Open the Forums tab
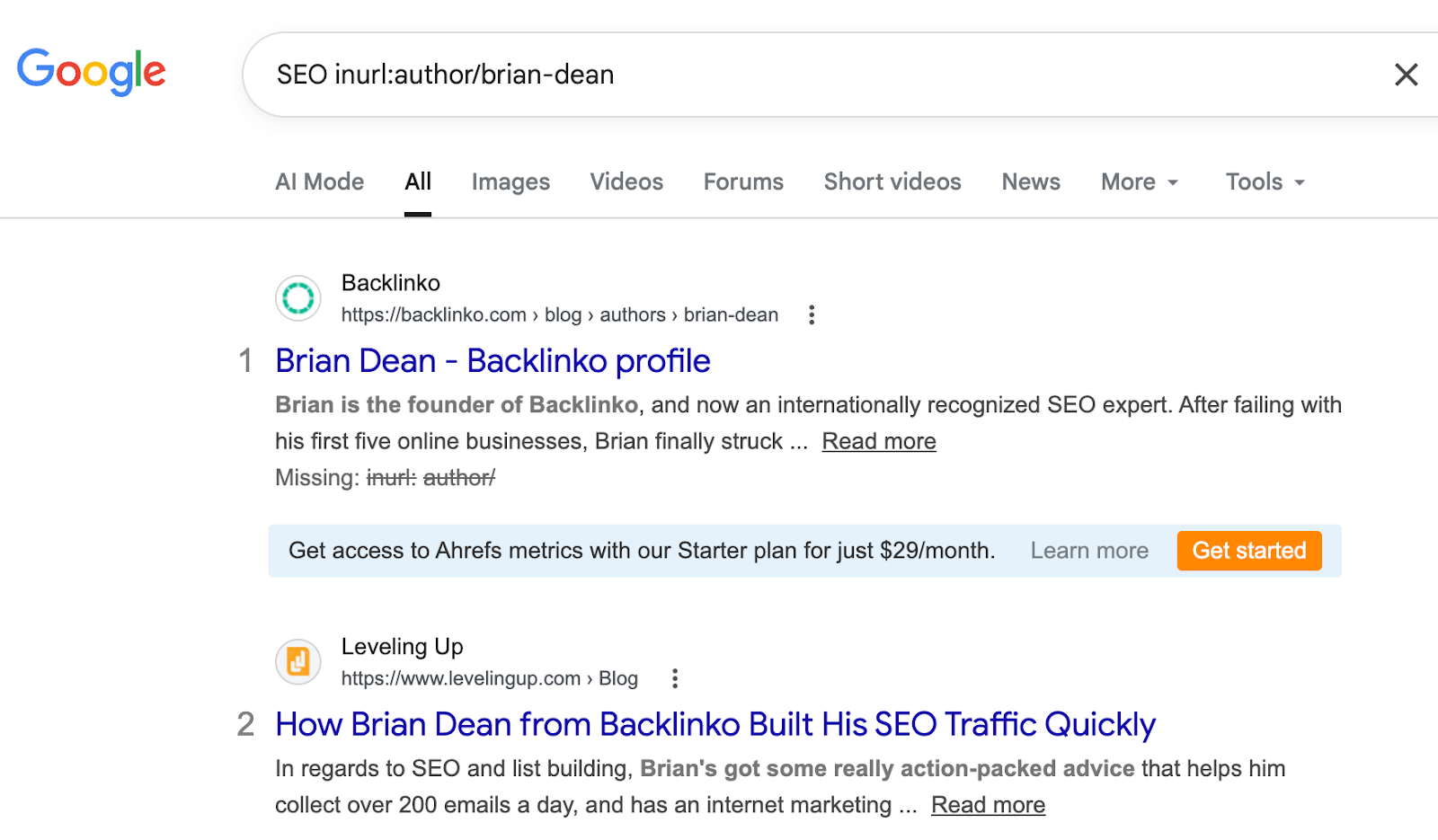The height and width of the screenshot is (840, 1438). [x=743, y=182]
